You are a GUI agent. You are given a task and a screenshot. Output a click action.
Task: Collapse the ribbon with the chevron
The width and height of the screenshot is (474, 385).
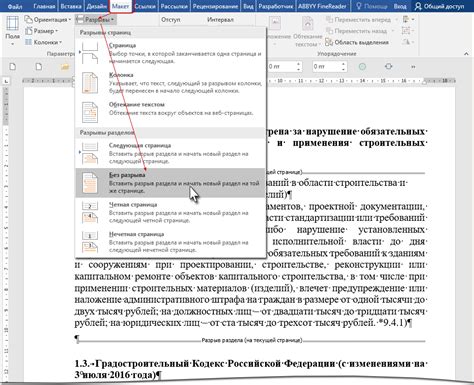[466, 54]
